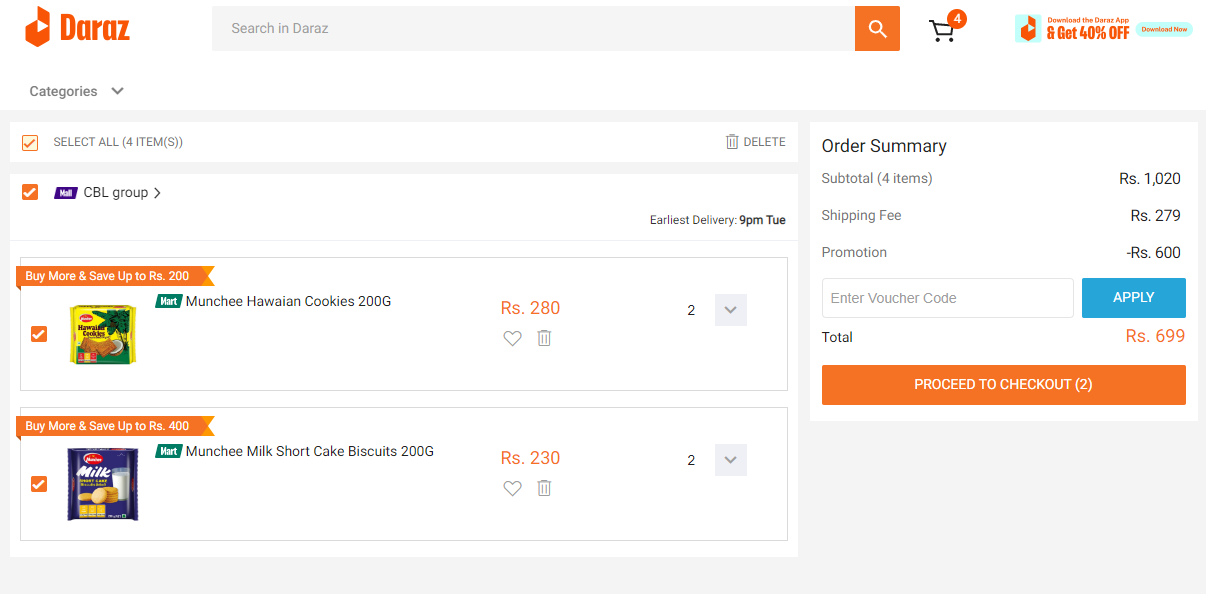Click the Download Now pill button

(x=1164, y=29)
